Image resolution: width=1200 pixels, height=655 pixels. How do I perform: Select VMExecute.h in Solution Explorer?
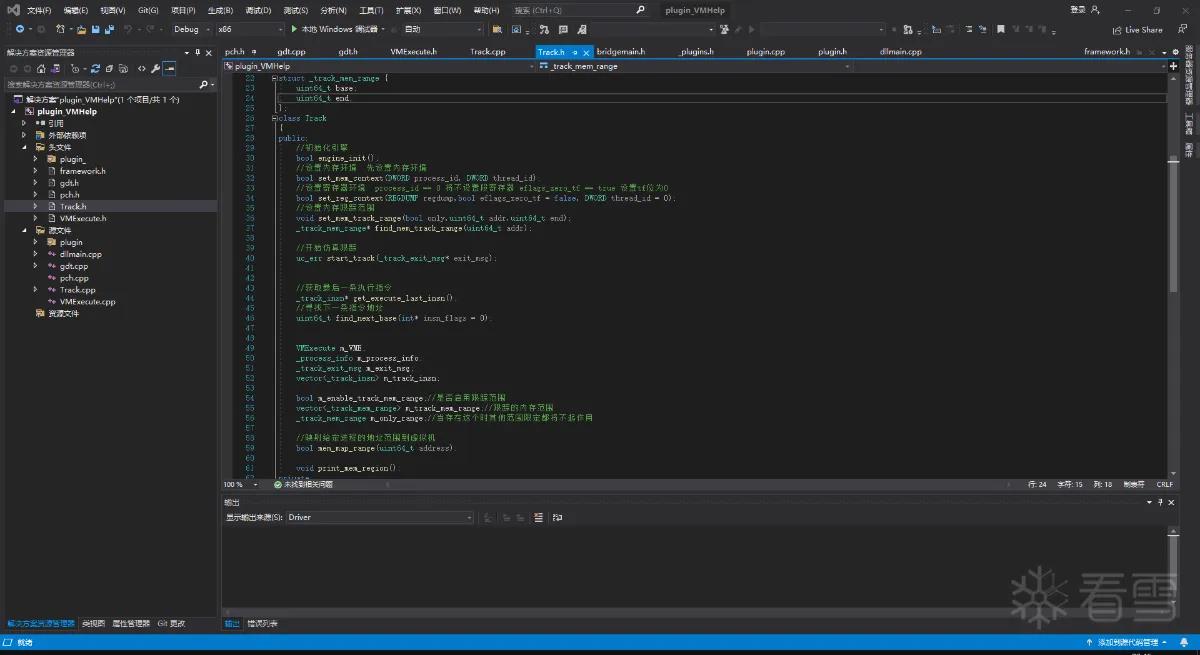[x=83, y=218]
